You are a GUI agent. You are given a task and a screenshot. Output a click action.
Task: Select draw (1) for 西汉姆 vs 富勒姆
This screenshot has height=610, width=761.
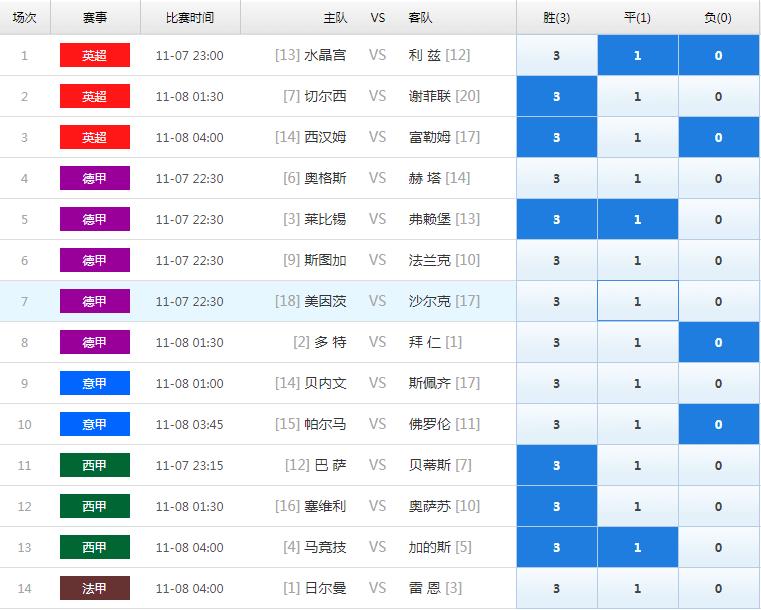tap(637, 137)
